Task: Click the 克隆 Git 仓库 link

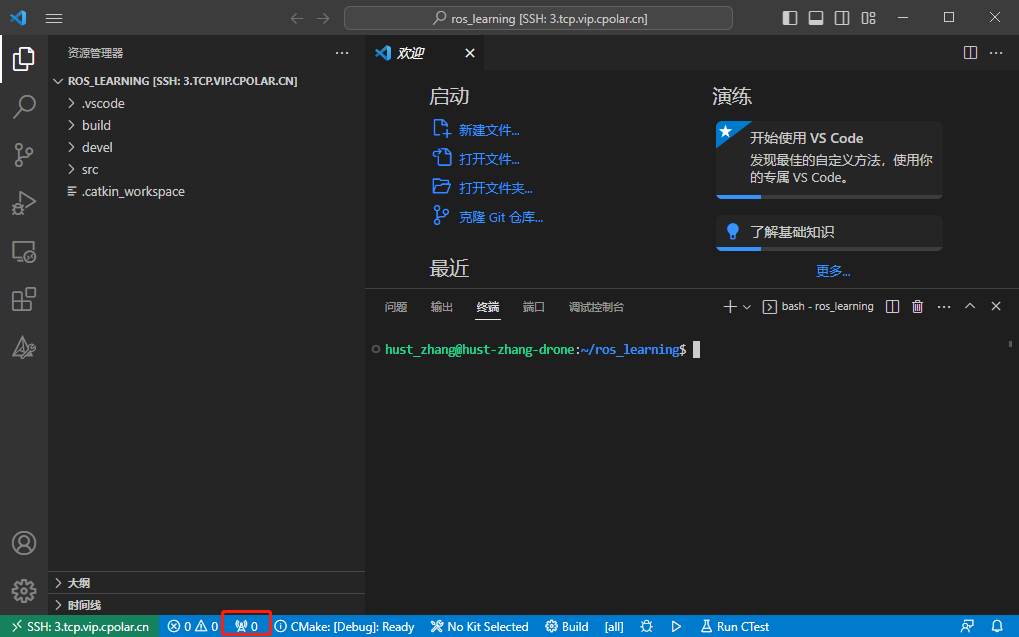Action: [x=500, y=217]
